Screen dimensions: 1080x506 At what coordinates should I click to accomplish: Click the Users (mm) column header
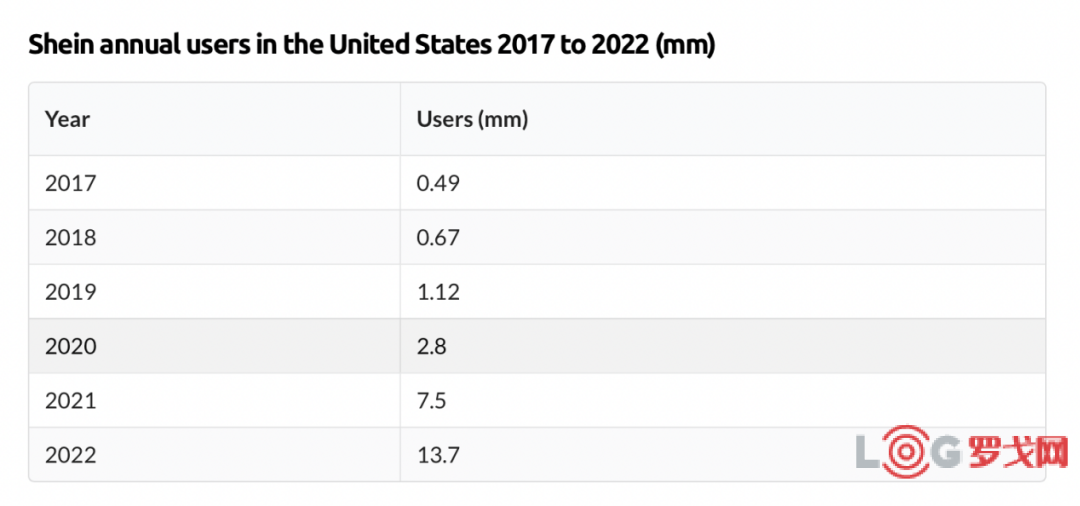472,119
